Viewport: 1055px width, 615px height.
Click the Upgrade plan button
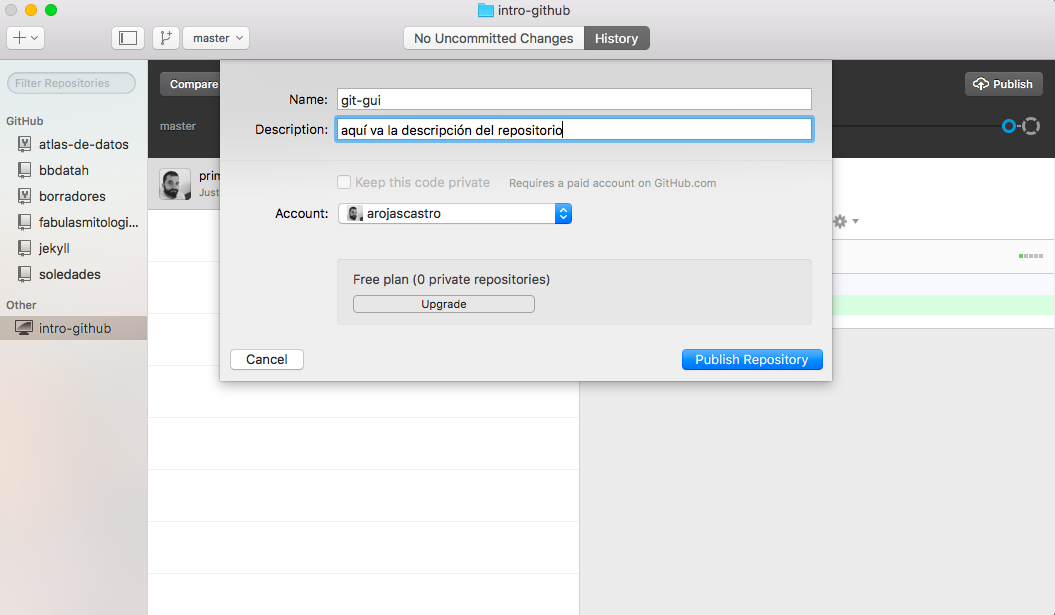tap(443, 304)
